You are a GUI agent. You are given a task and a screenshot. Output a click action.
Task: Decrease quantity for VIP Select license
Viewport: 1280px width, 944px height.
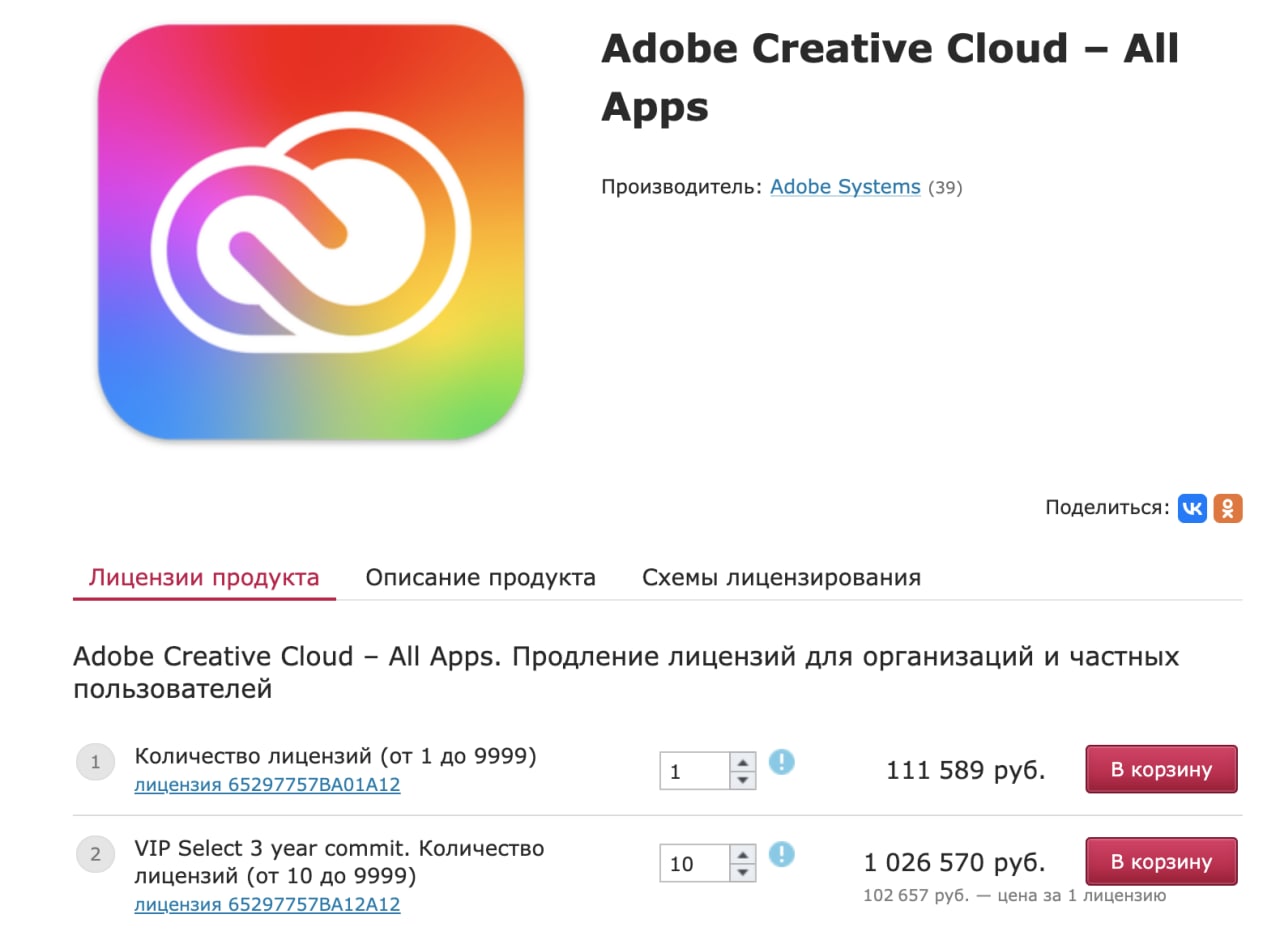(742, 872)
